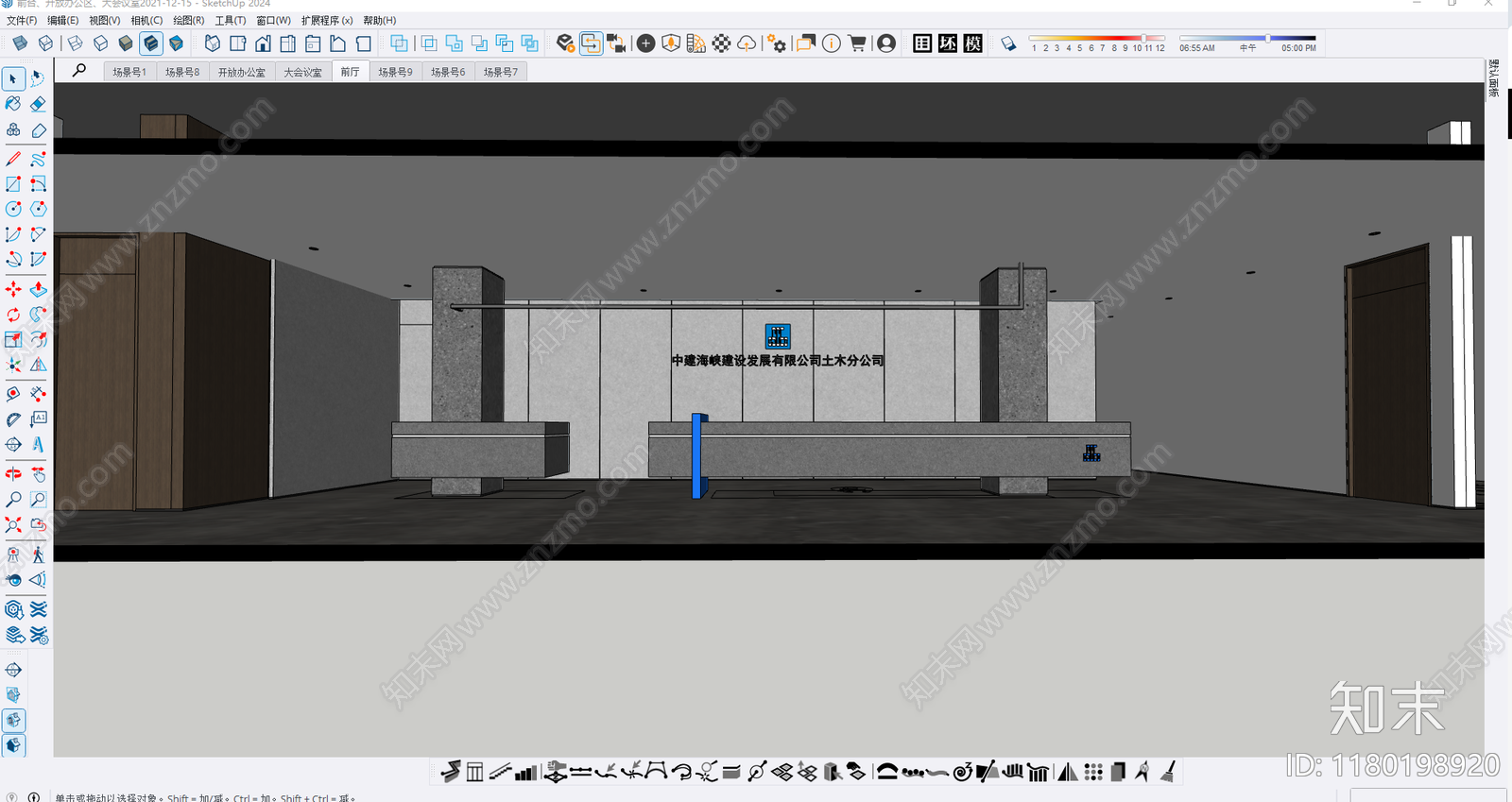
Task: Open the Model Info icon
Action: [x=832, y=43]
